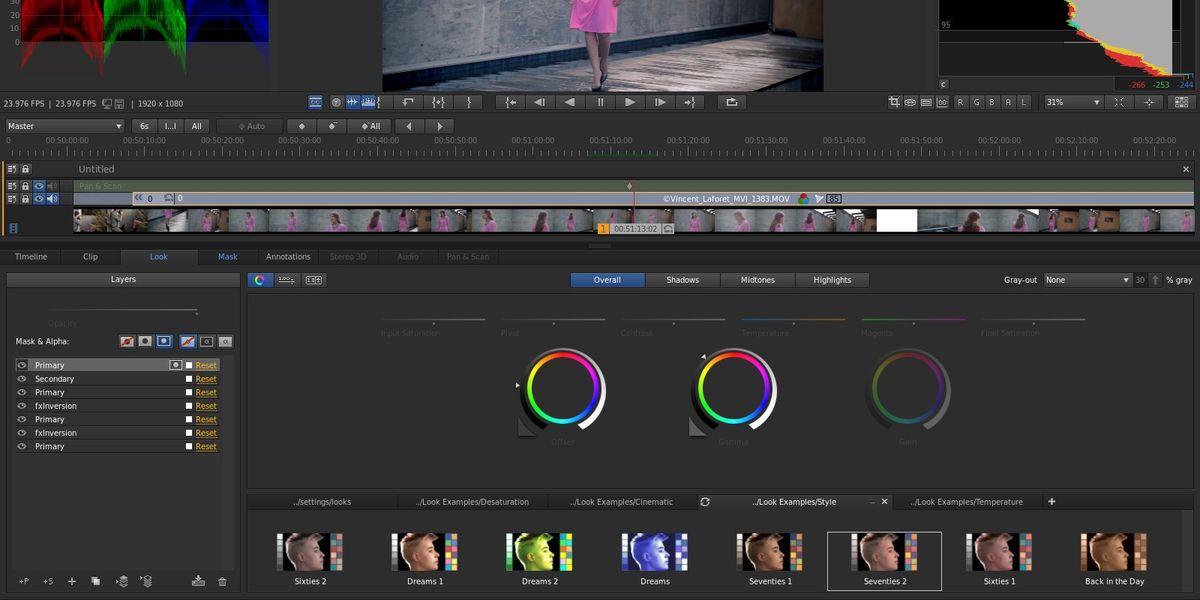The width and height of the screenshot is (1200, 600).
Task: Click the Offset color wheel
Action: point(564,389)
